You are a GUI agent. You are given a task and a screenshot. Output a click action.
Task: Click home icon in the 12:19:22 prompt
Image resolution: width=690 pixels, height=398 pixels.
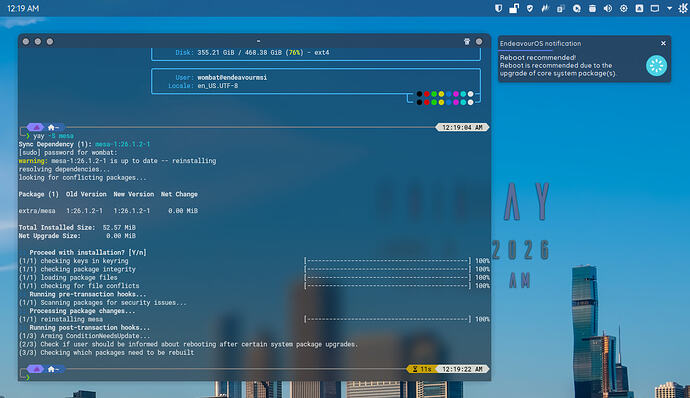pyautogui.click(x=51, y=369)
